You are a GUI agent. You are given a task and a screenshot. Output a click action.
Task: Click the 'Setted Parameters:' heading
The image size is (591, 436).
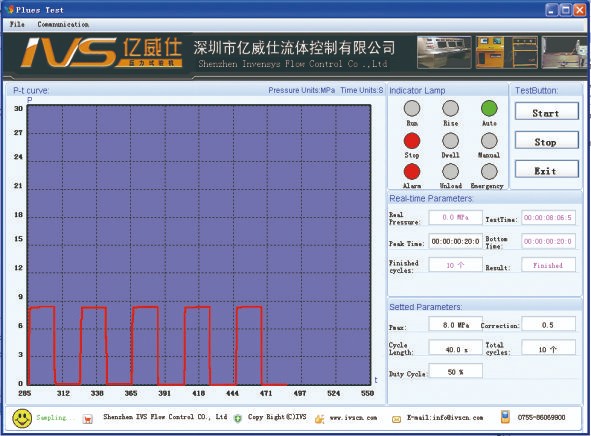(x=426, y=307)
